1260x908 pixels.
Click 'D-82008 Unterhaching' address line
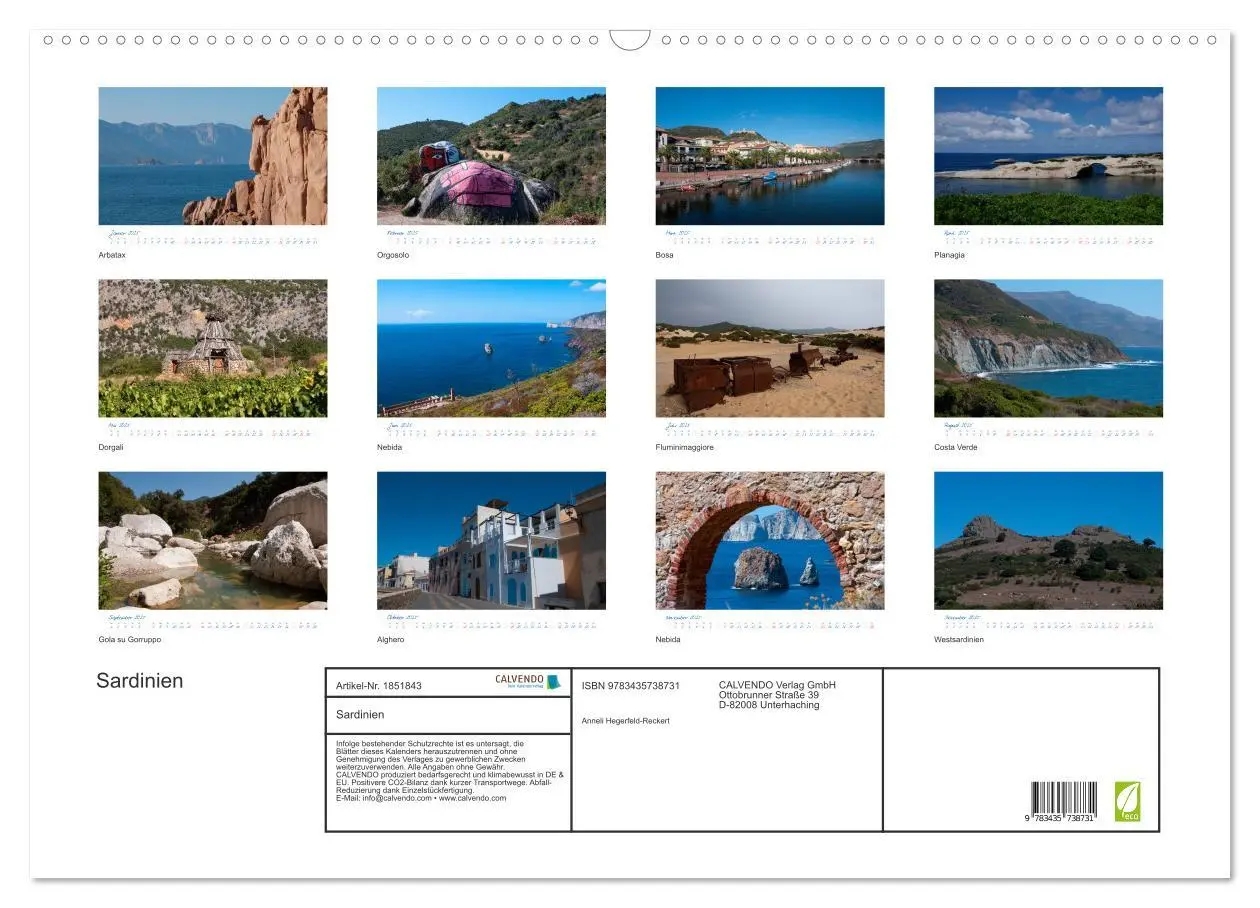[x=769, y=705]
